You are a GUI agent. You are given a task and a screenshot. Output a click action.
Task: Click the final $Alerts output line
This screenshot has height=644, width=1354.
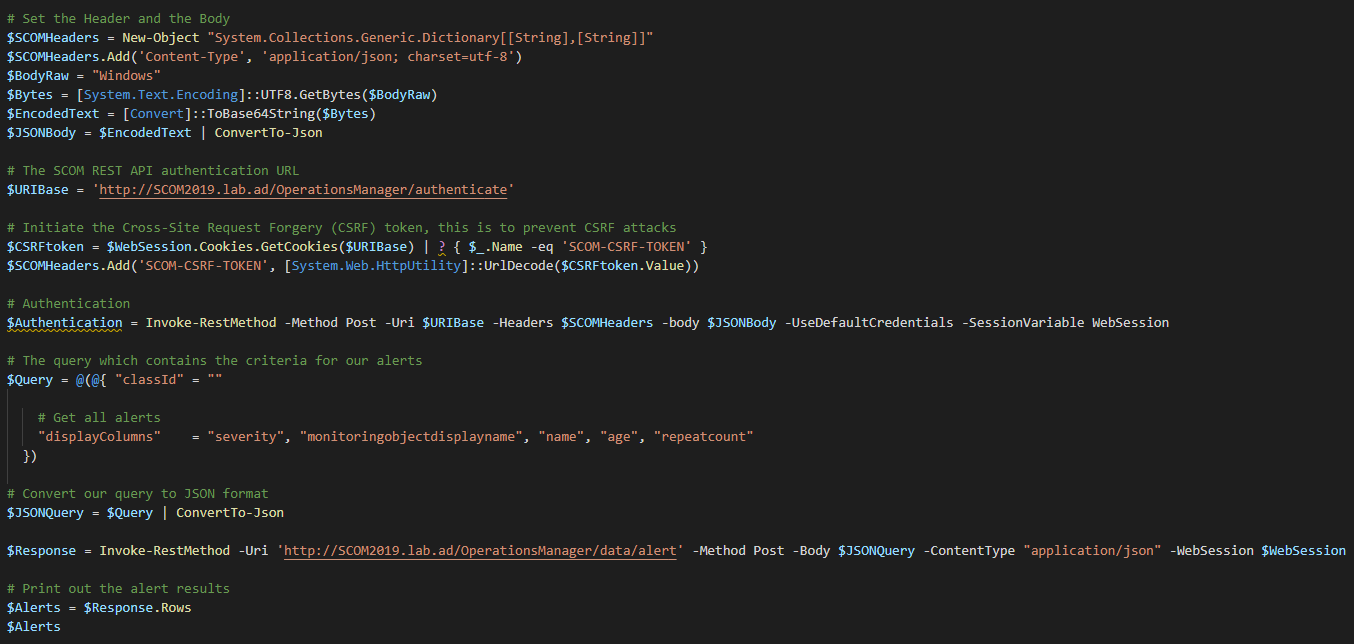tap(33, 627)
